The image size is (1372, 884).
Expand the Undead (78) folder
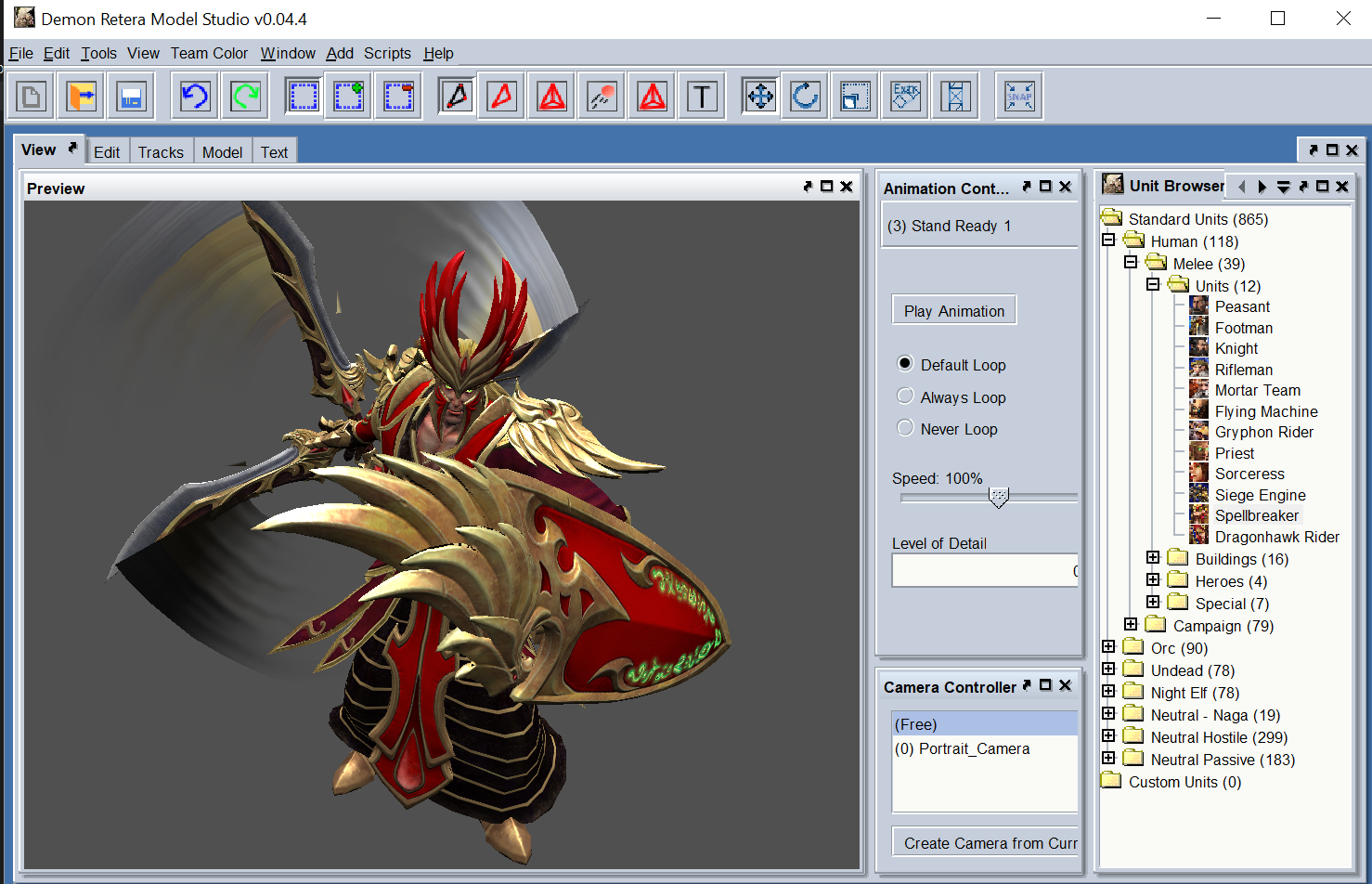1108,669
